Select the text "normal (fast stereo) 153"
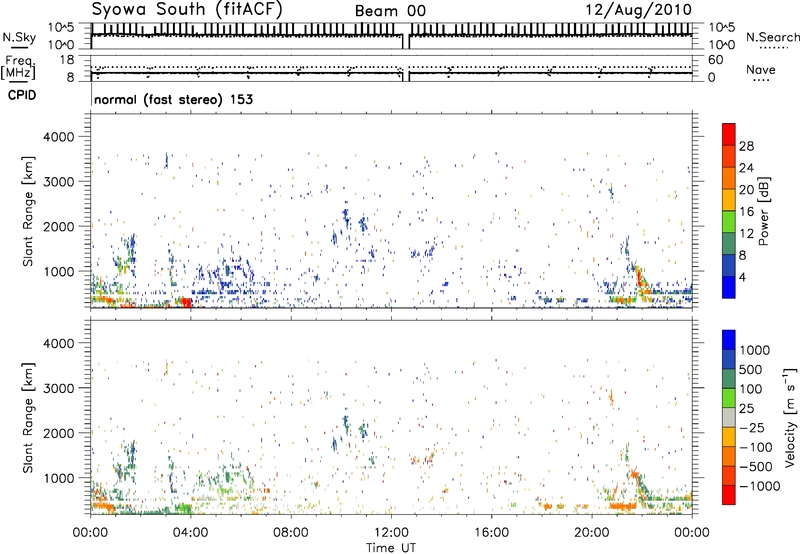The image size is (800, 554). [x=173, y=99]
